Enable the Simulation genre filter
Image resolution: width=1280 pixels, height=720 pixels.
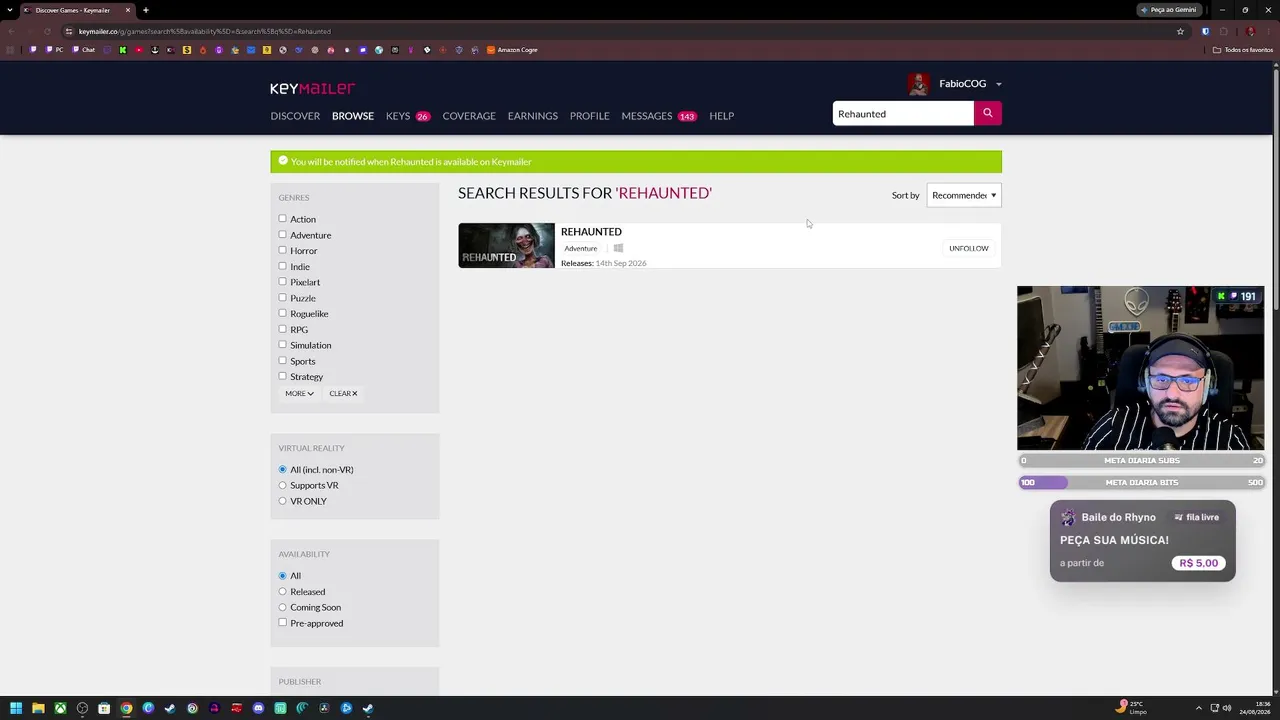point(282,345)
